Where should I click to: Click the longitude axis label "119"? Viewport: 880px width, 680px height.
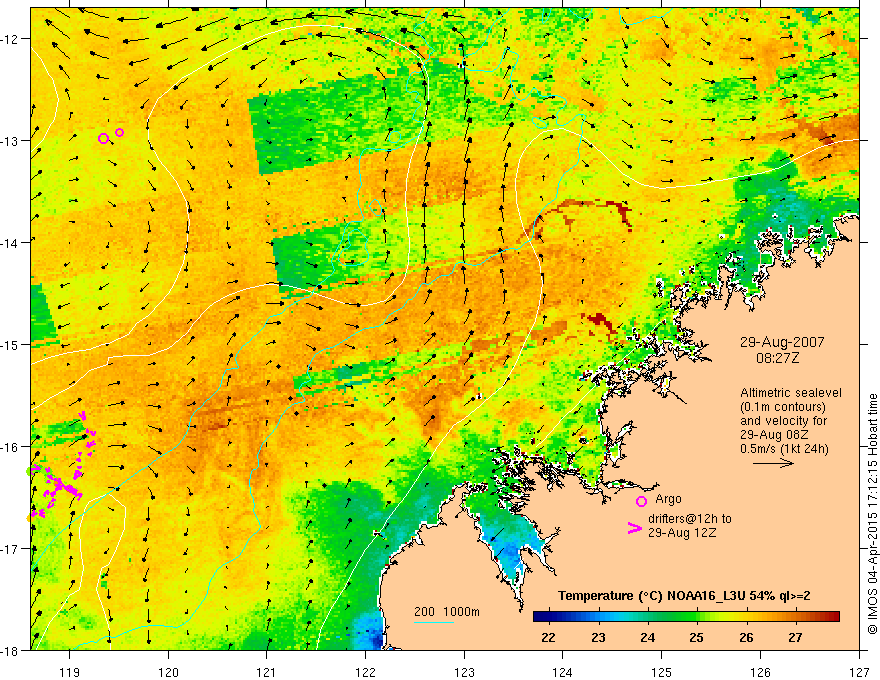click(69, 672)
